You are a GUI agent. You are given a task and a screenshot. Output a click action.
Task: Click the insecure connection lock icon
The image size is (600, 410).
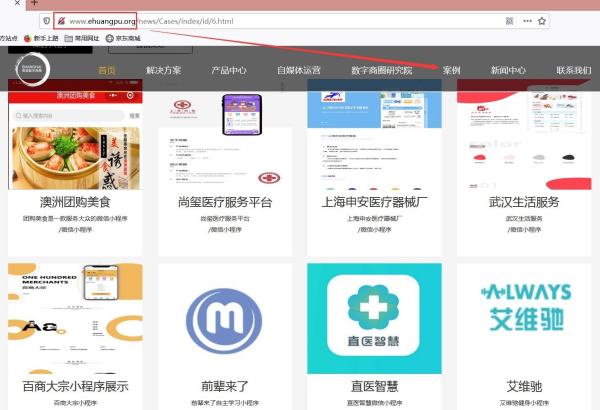pos(61,21)
